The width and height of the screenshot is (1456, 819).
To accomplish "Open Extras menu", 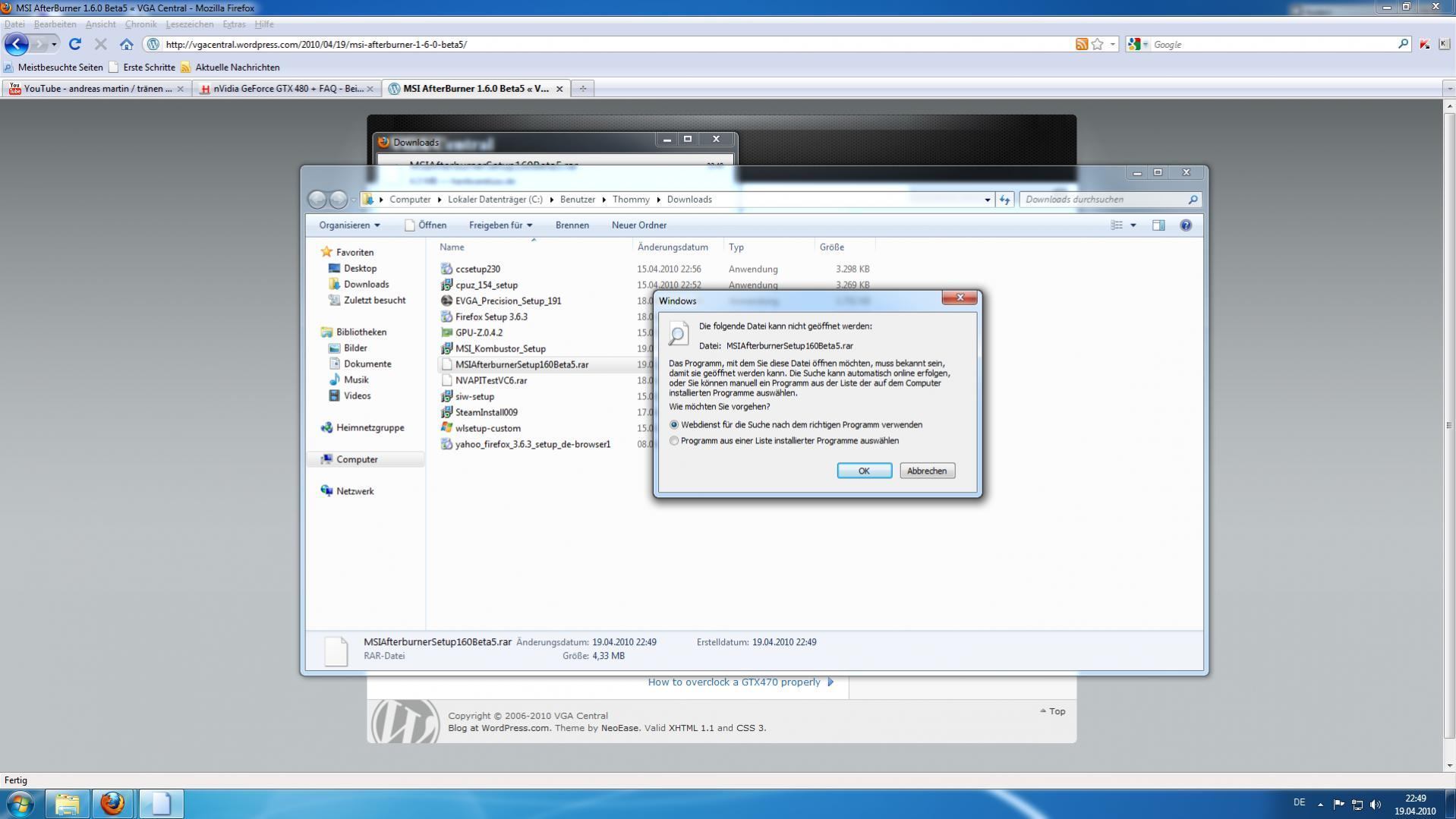I will (x=234, y=24).
